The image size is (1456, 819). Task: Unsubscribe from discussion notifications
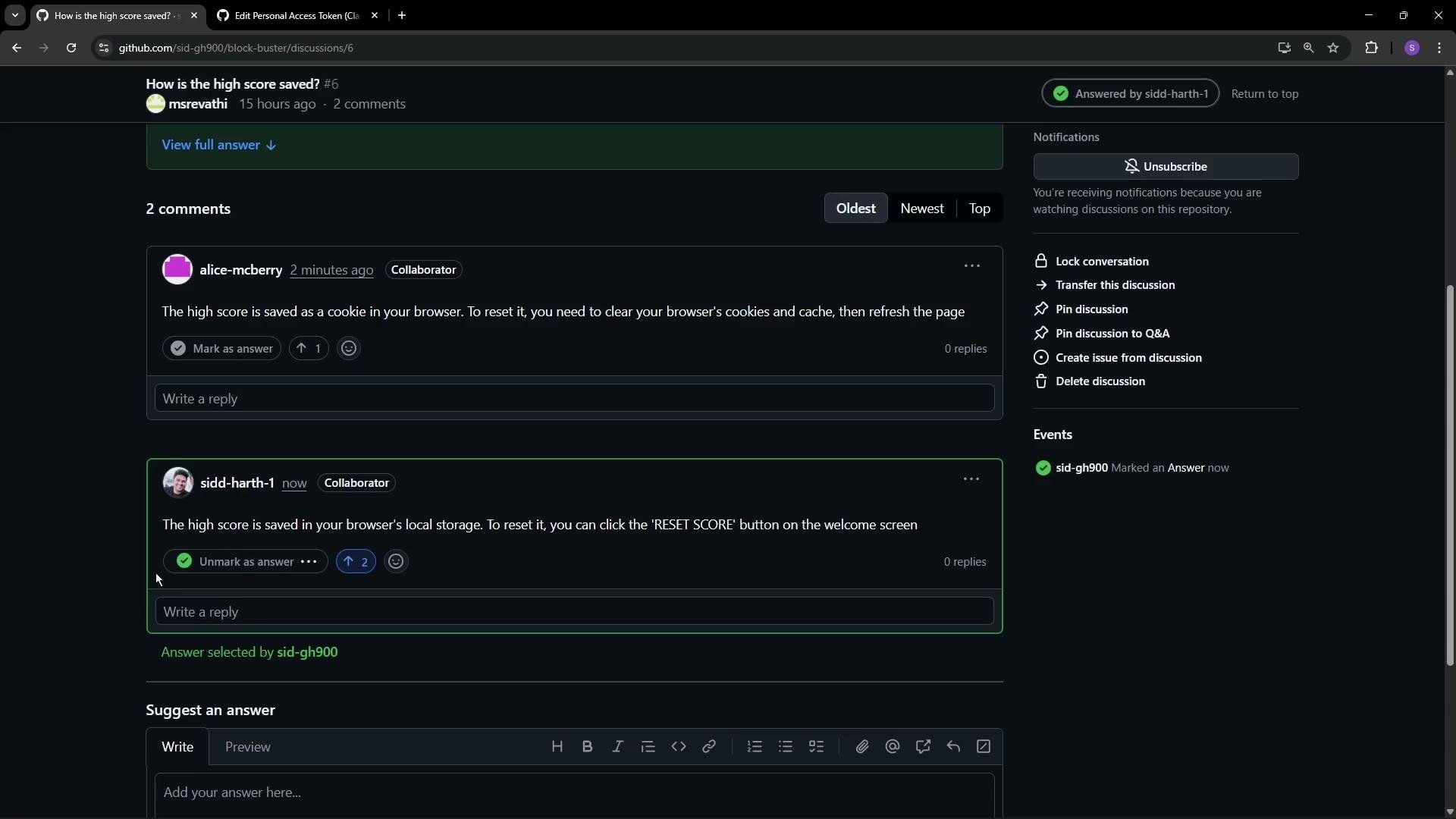click(x=1166, y=167)
